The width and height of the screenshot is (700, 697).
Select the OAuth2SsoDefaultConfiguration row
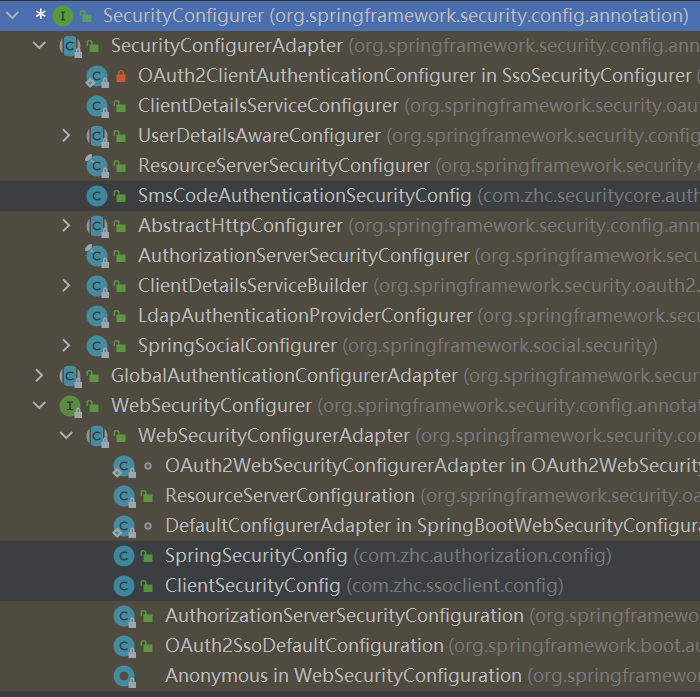[350, 646]
